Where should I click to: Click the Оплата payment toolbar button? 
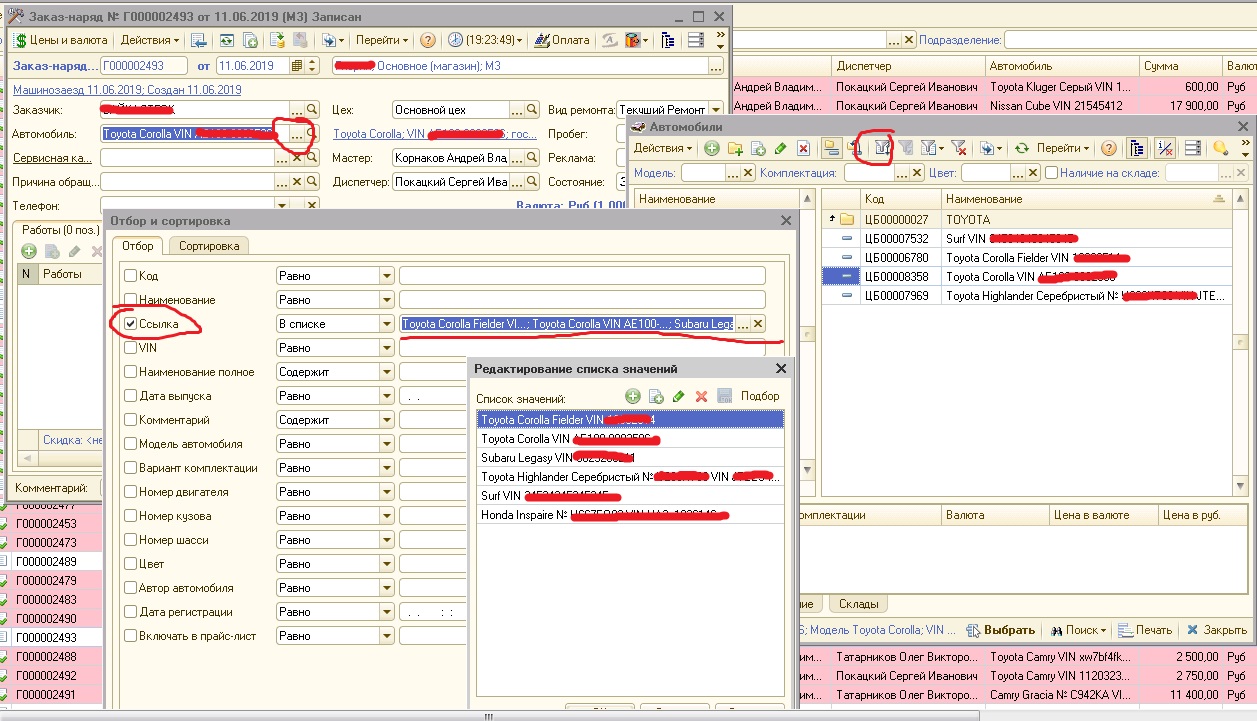click(562, 40)
